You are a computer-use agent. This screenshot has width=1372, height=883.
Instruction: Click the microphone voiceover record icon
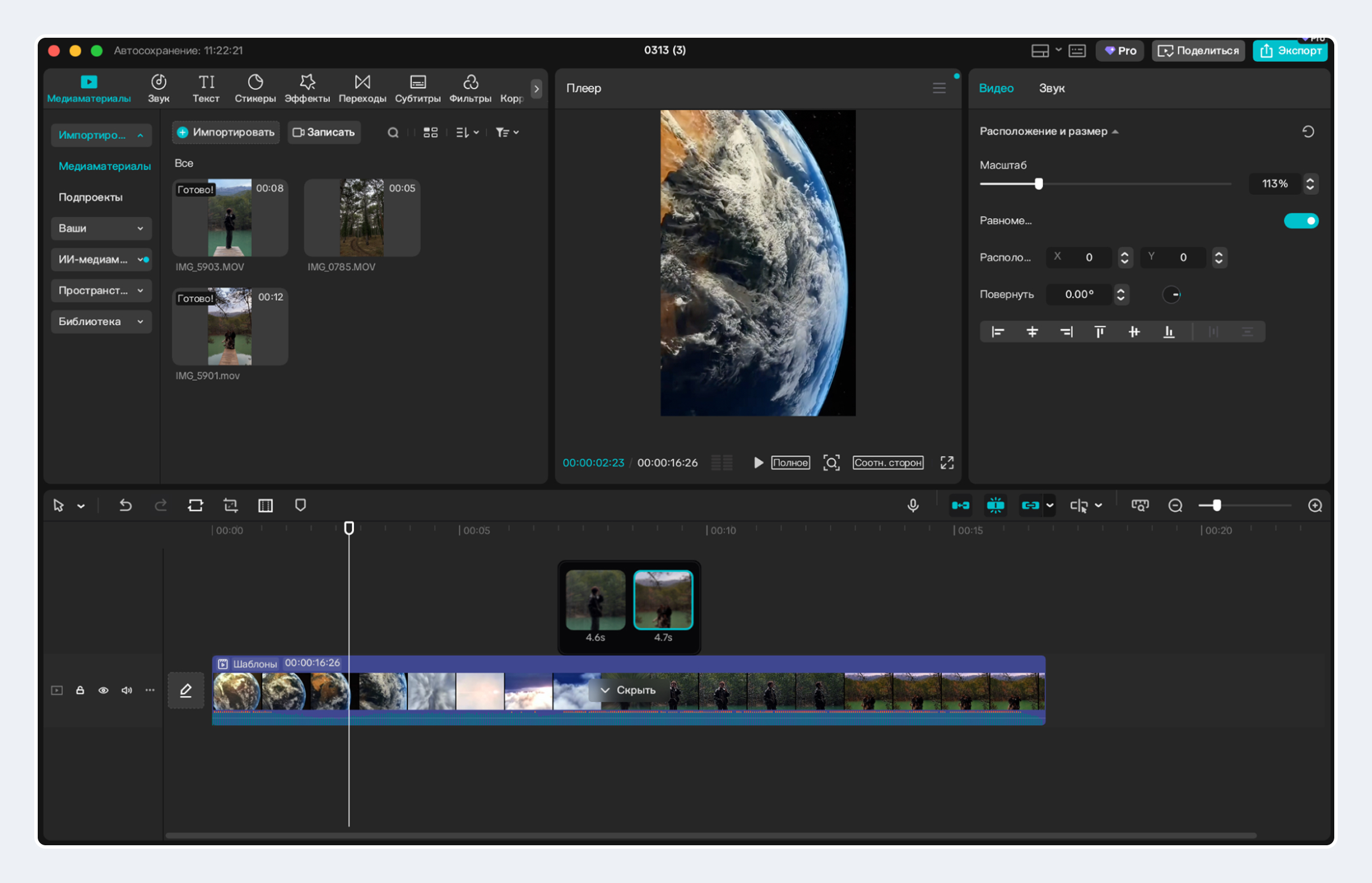click(x=913, y=505)
